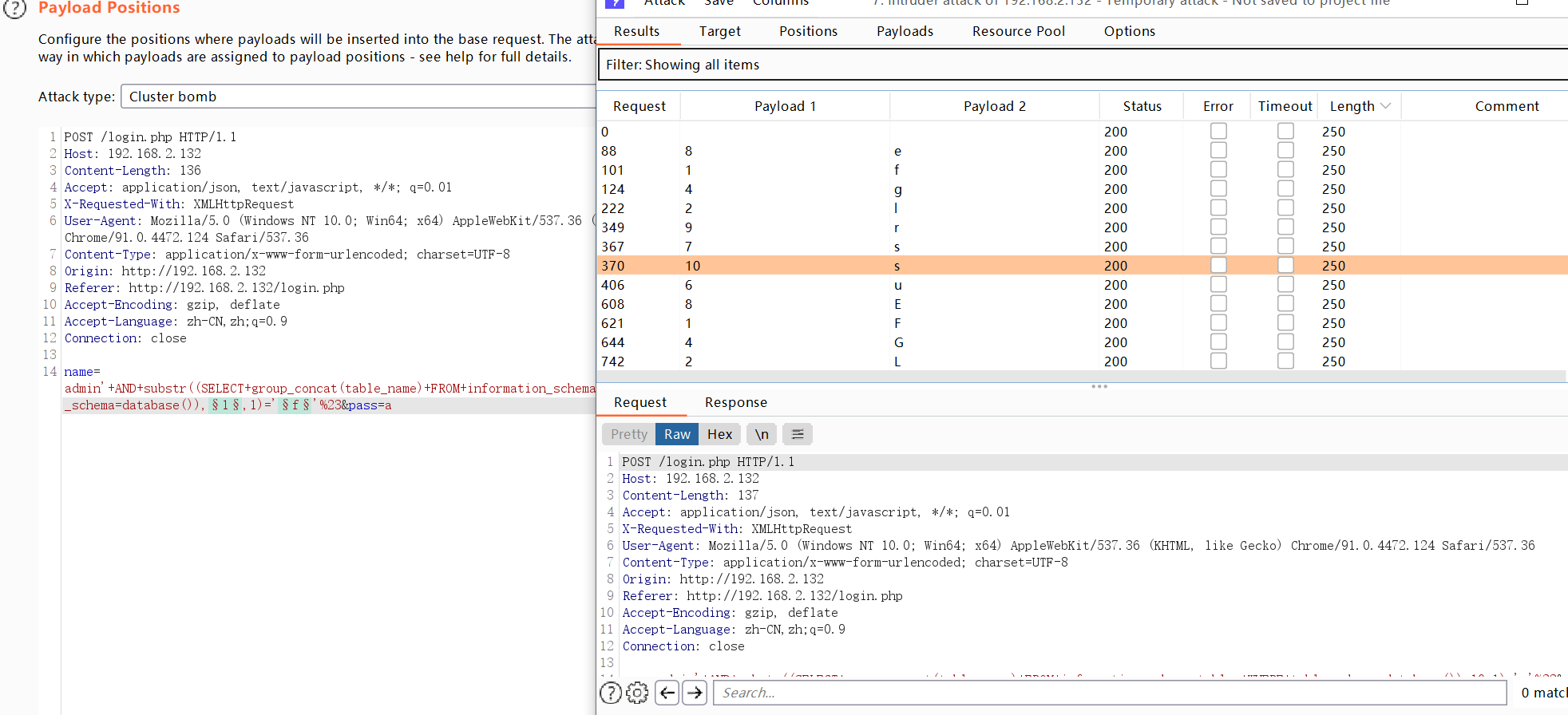Switch to the Results tab
This screenshot has width=1568, height=715.
pyautogui.click(x=636, y=31)
